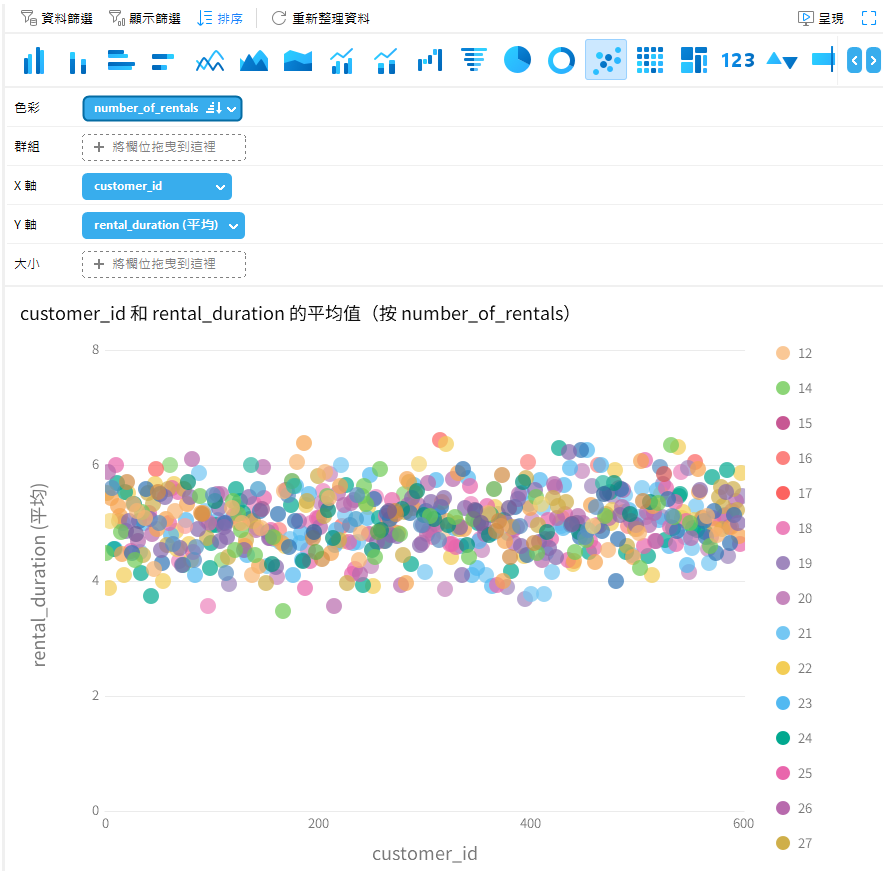This screenshot has height=871, width=883.
Task: Click the right chevron to show more chart types
Action: pos(871,60)
